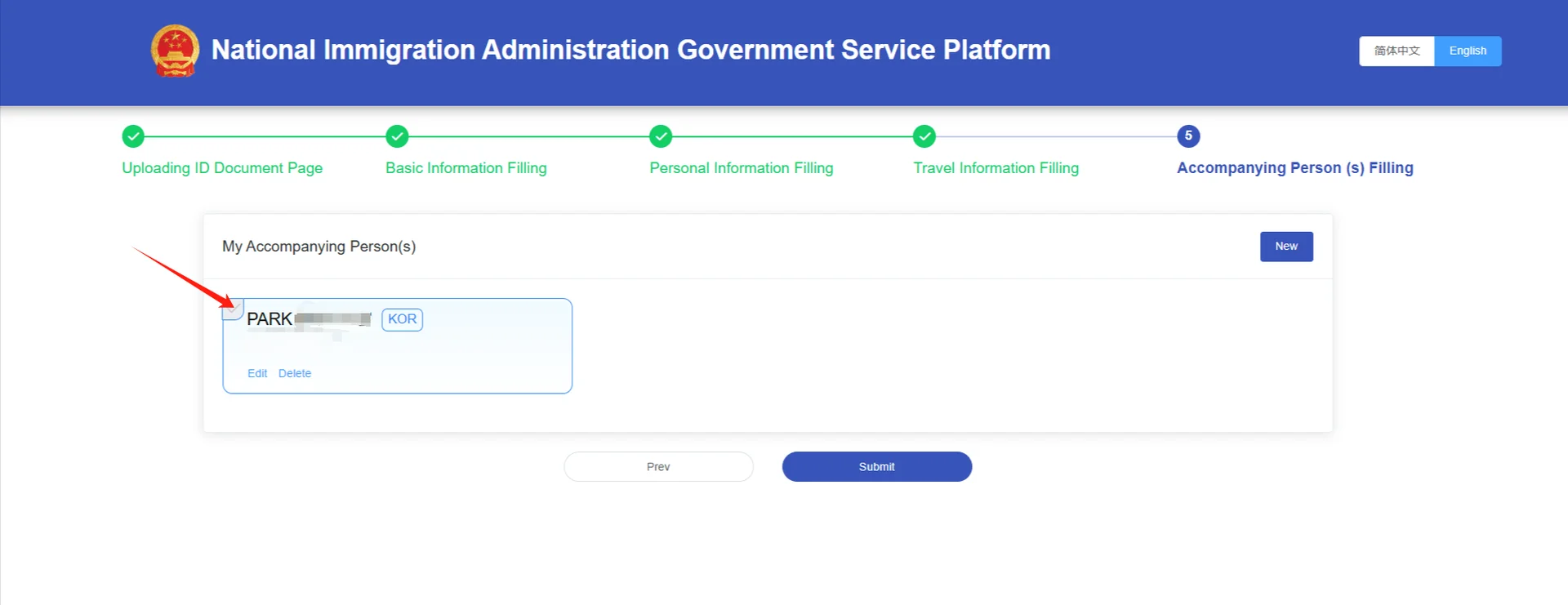Go to Personal Information Filling step label

[x=742, y=168]
